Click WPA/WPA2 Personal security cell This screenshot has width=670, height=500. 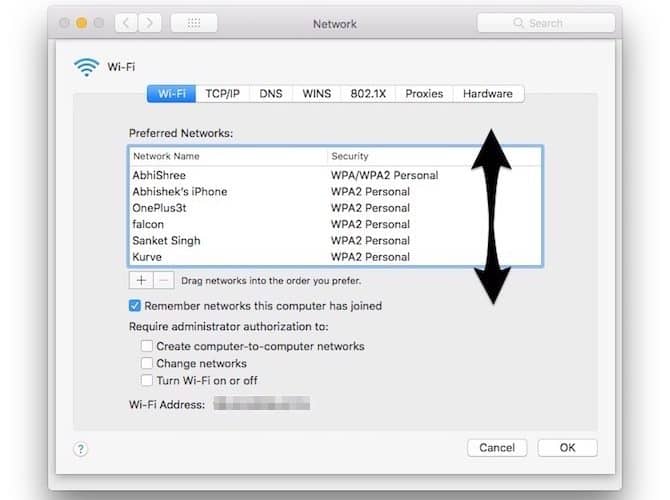[385, 175]
